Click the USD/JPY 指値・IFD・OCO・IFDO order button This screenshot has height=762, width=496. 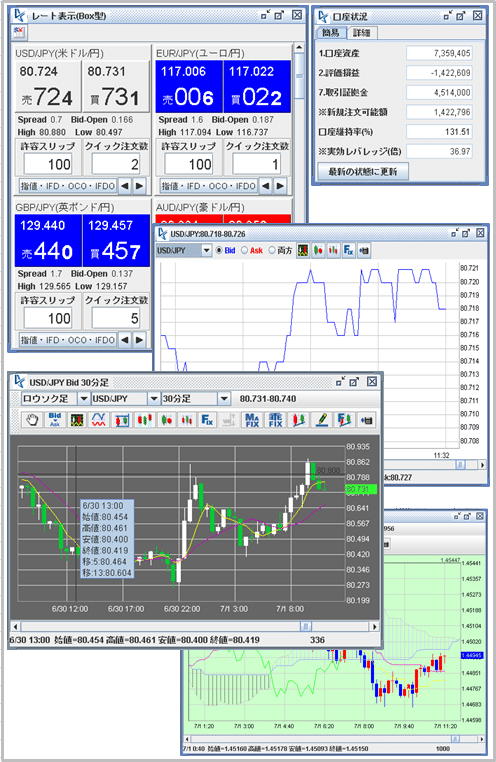(68, 186)
